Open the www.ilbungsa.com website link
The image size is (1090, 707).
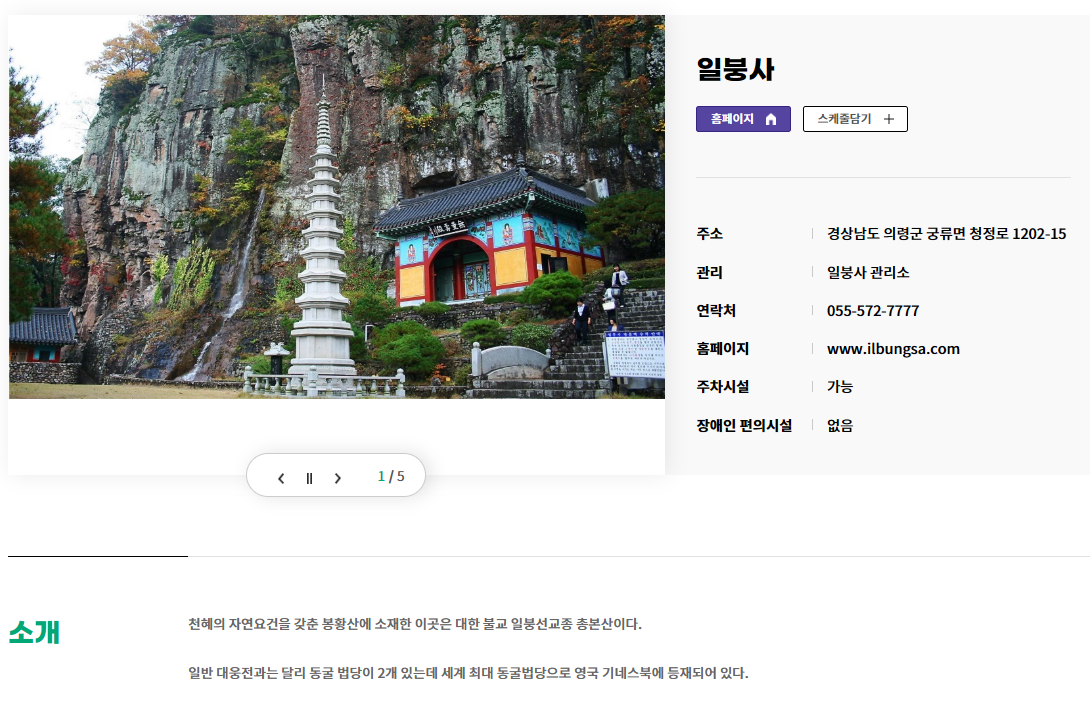(893, 349)
